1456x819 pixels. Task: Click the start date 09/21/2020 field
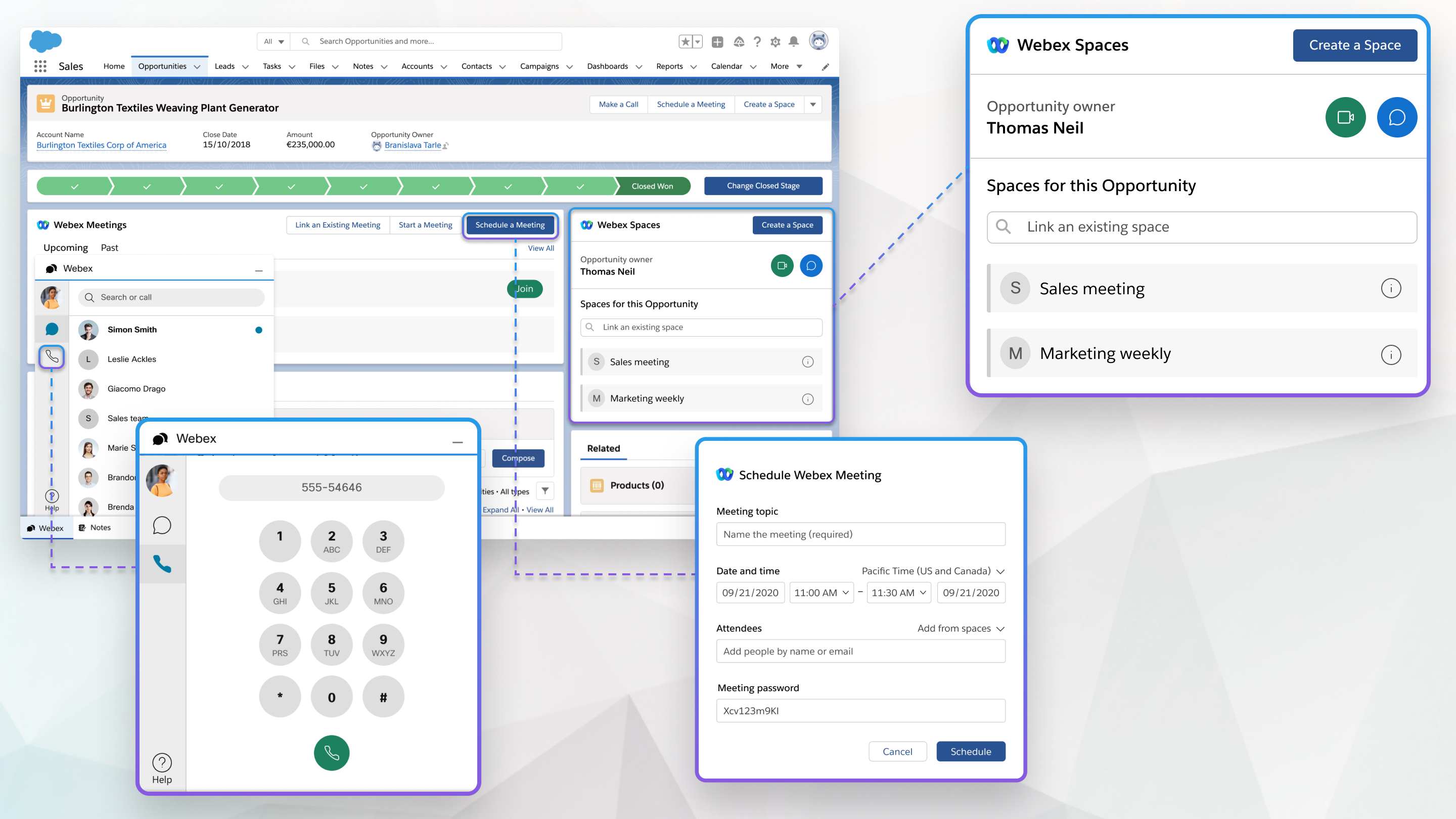pos(750,593)
